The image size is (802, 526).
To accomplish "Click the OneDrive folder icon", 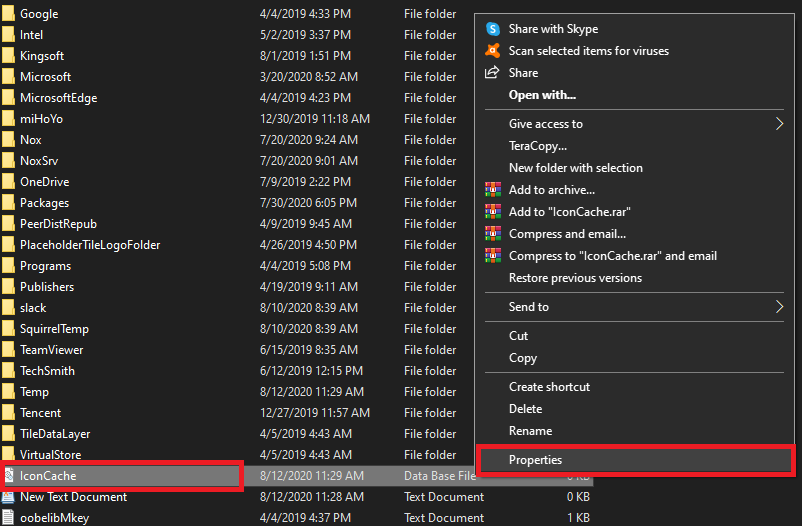I will point(8,182).
